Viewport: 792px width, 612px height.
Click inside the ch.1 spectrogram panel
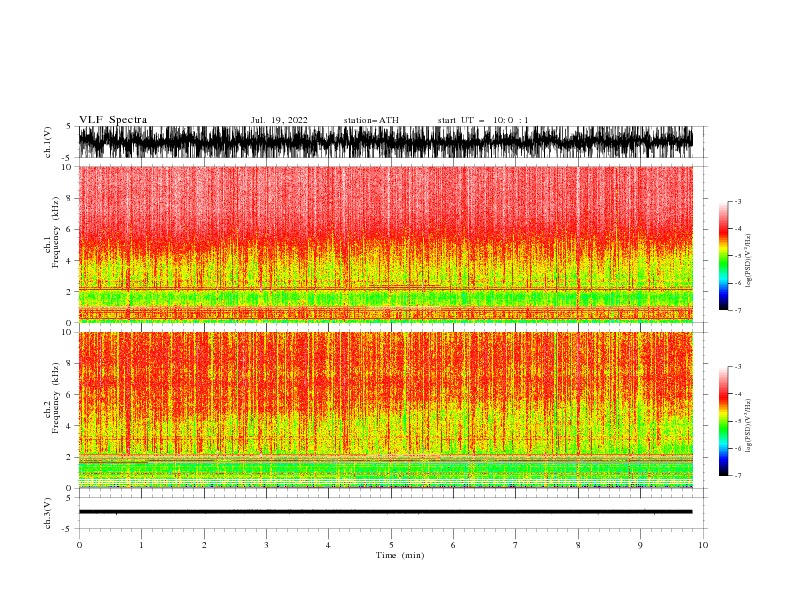point(385,244)
